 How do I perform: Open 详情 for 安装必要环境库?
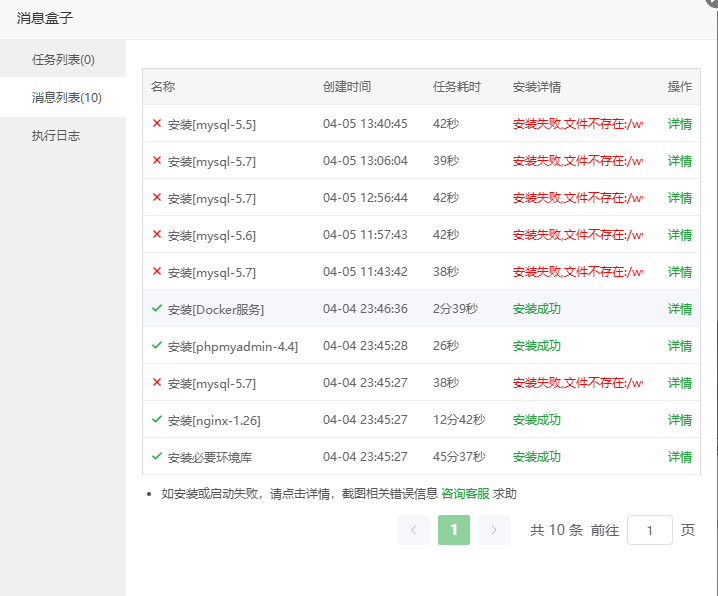coord(680,457)
